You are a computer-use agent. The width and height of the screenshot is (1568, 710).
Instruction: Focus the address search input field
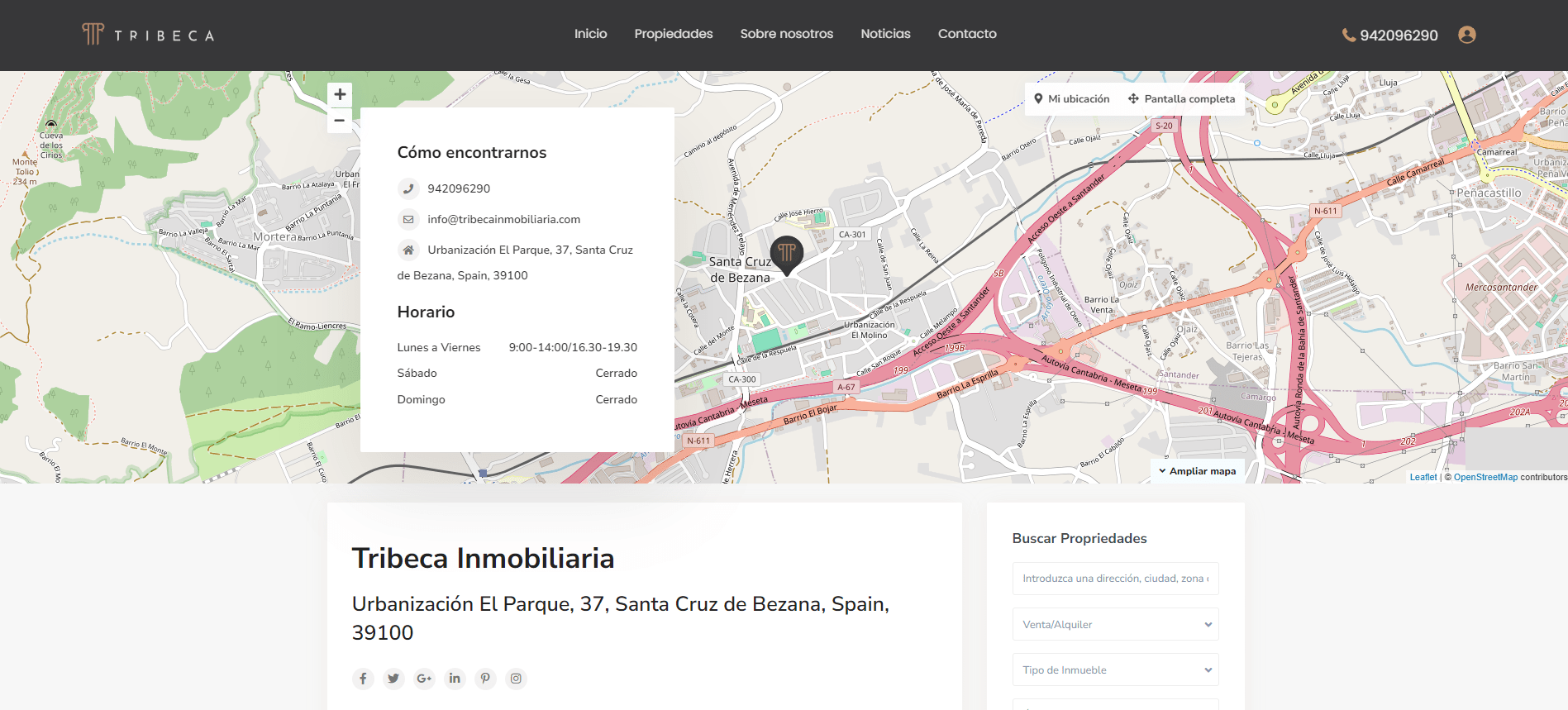1116,579
